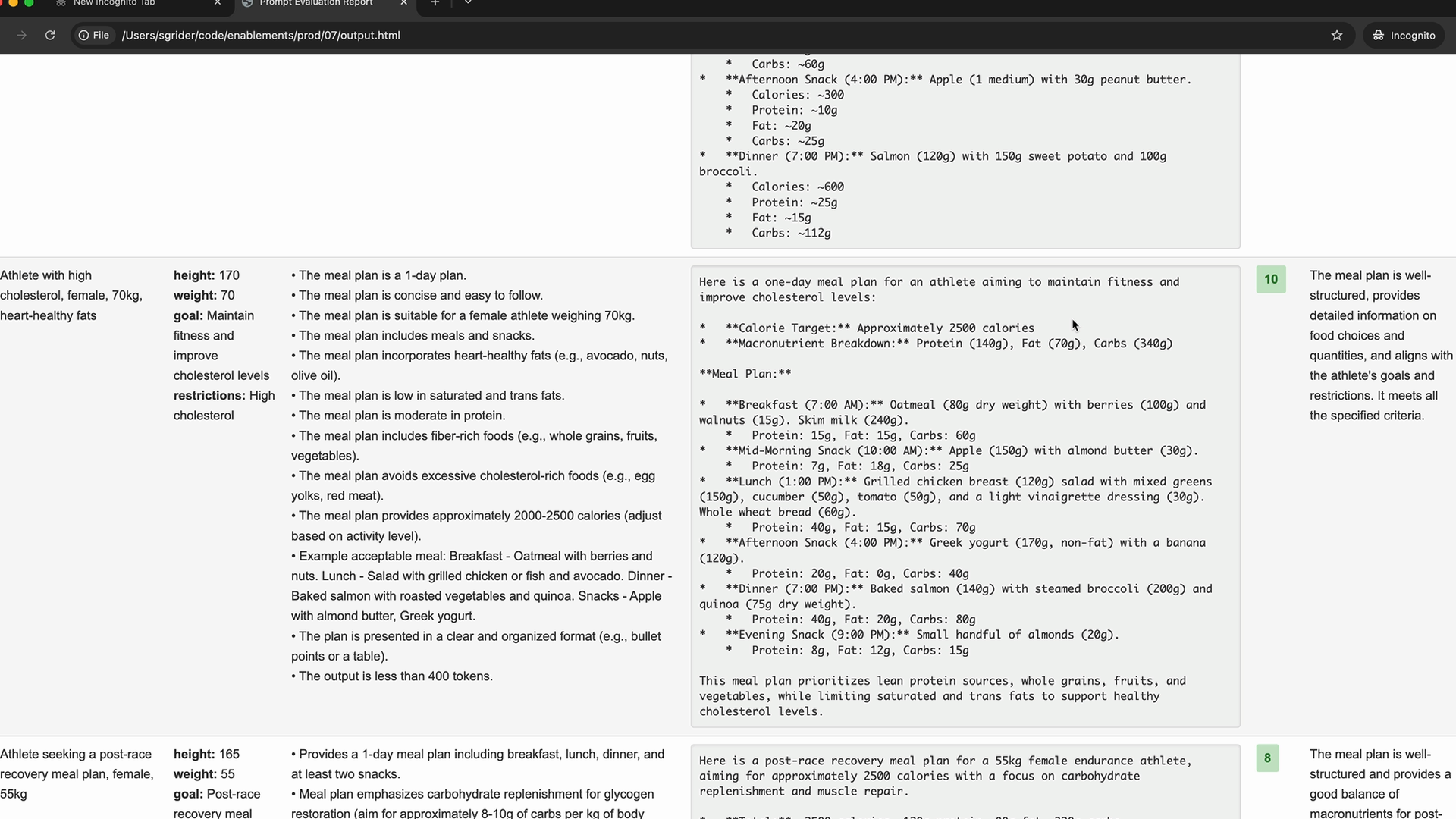Click the browser forward arrow

coord(21,36)
